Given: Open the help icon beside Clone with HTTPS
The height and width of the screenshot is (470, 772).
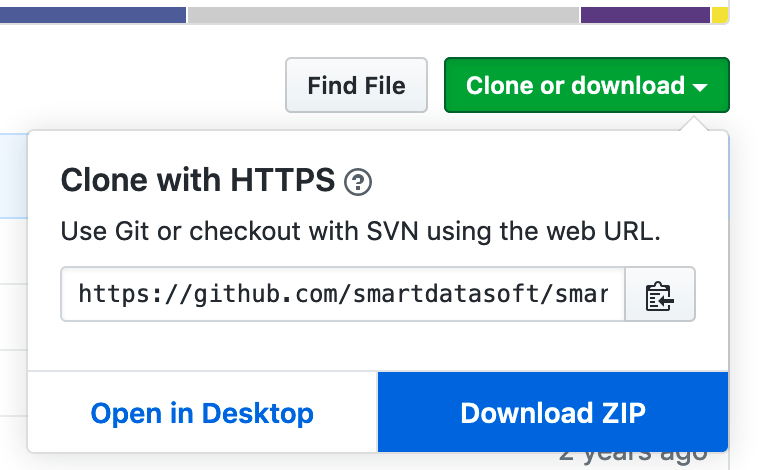Looking at the screenshot, I should coord(358,182).
